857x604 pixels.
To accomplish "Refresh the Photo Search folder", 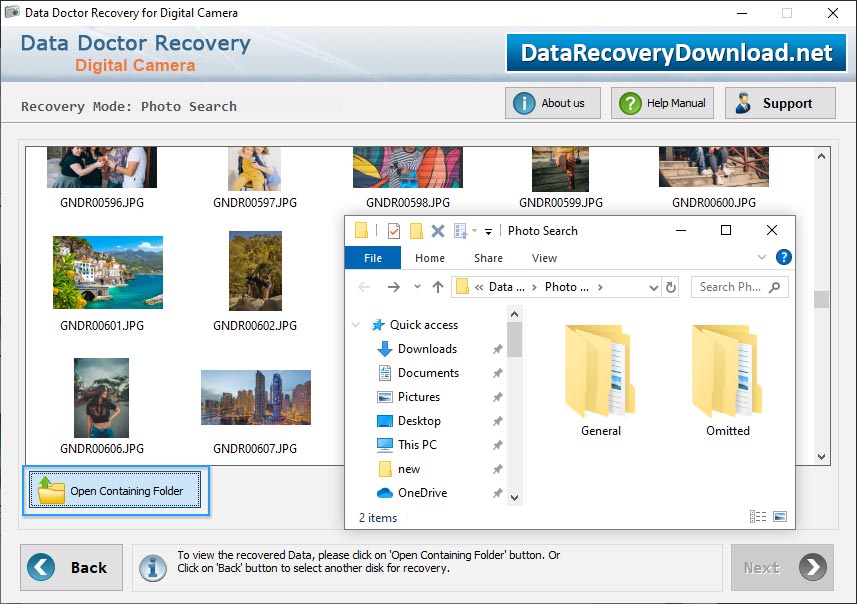I will (x=671, y=287).
